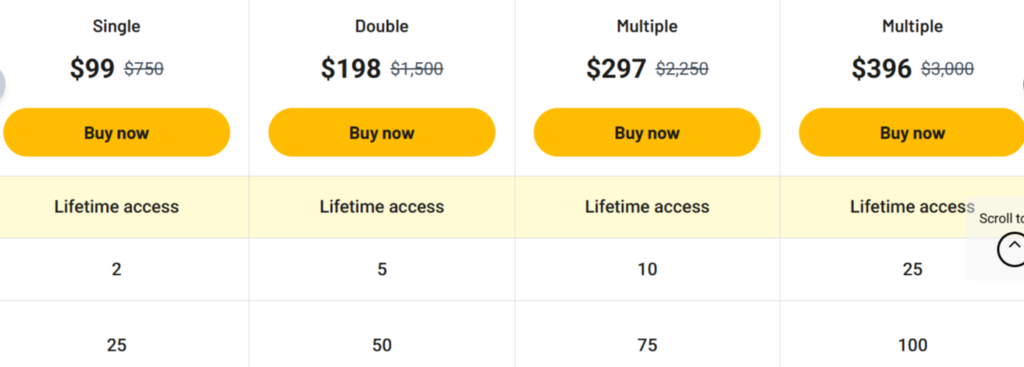1024x367 pixels.
Task: Click the value 10 in the $297 column
Action: [647, 269]
